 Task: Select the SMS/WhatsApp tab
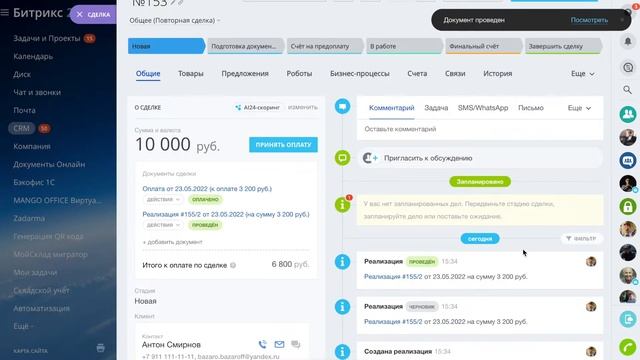483,108
